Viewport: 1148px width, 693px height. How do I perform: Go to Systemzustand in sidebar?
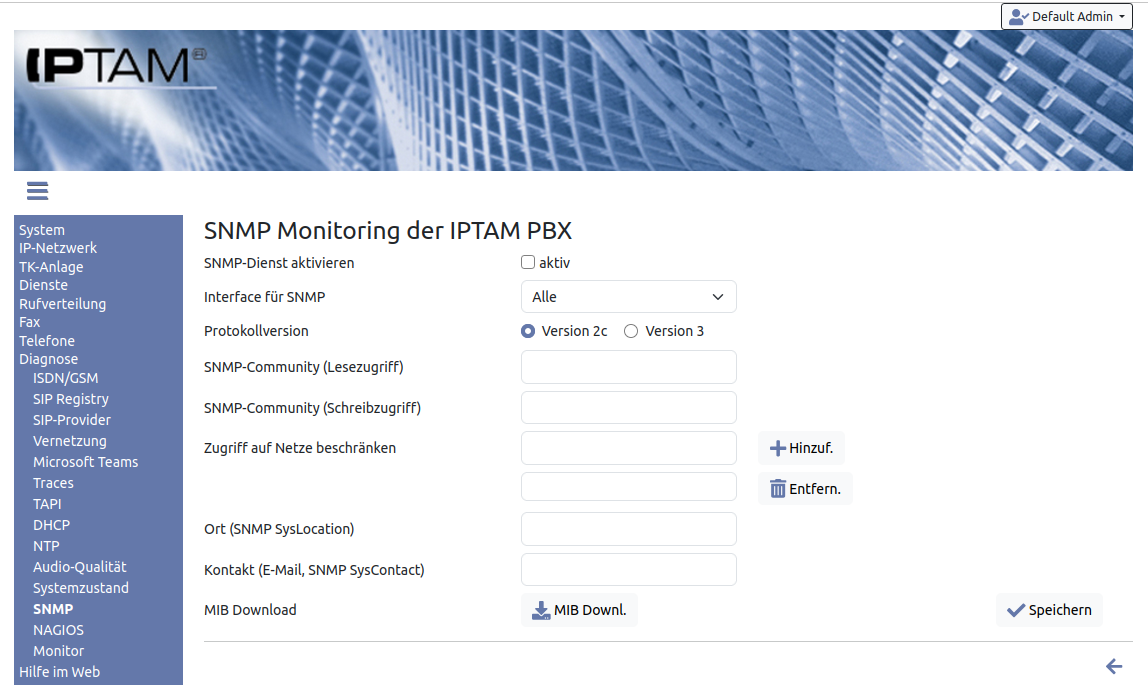click(x=80, y=588)
